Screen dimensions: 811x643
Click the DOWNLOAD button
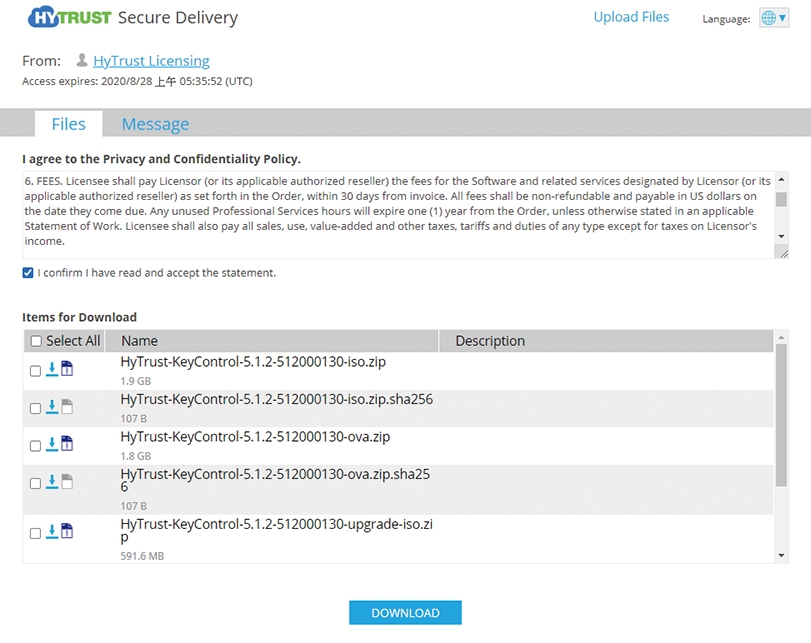click(405, 612)
